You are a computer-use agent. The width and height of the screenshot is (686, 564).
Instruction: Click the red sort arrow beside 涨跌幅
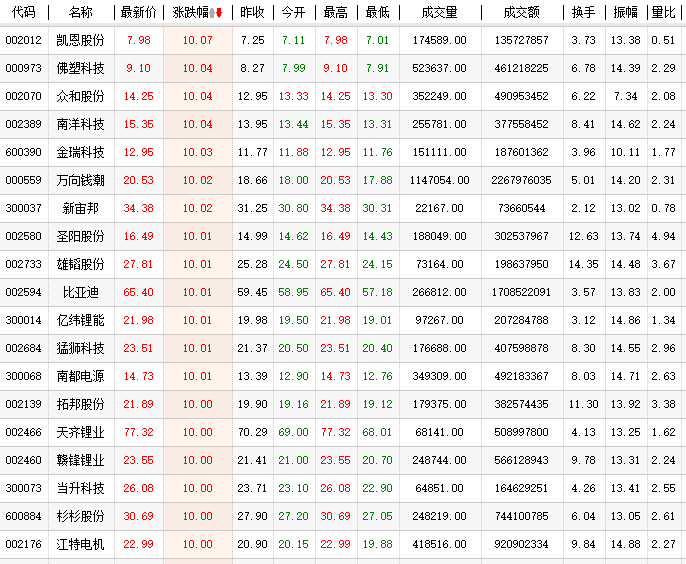tap(219, 13)
